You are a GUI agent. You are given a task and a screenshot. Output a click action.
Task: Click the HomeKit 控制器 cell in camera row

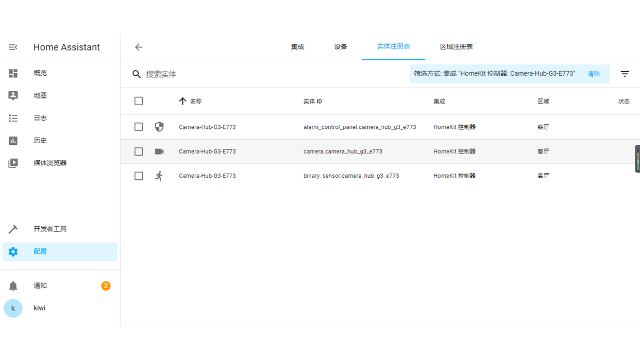(454, 151)
